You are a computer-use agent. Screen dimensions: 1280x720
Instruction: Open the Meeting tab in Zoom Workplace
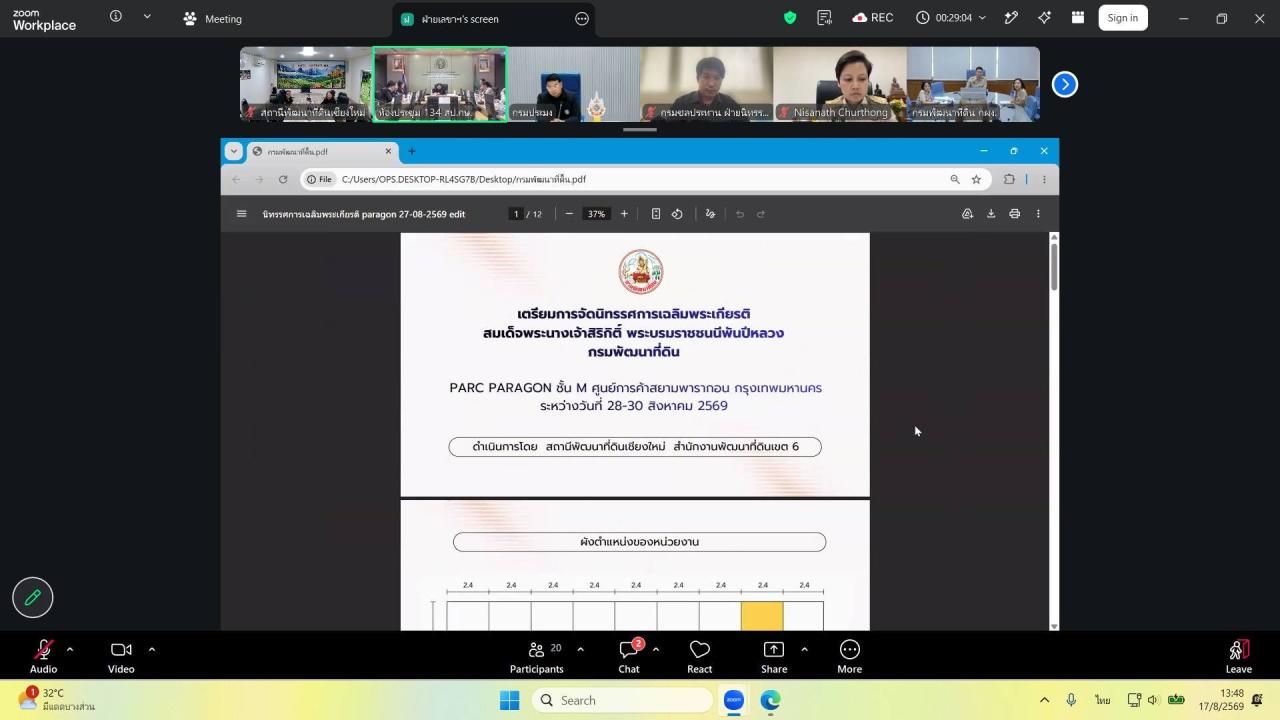coord(213,18)
